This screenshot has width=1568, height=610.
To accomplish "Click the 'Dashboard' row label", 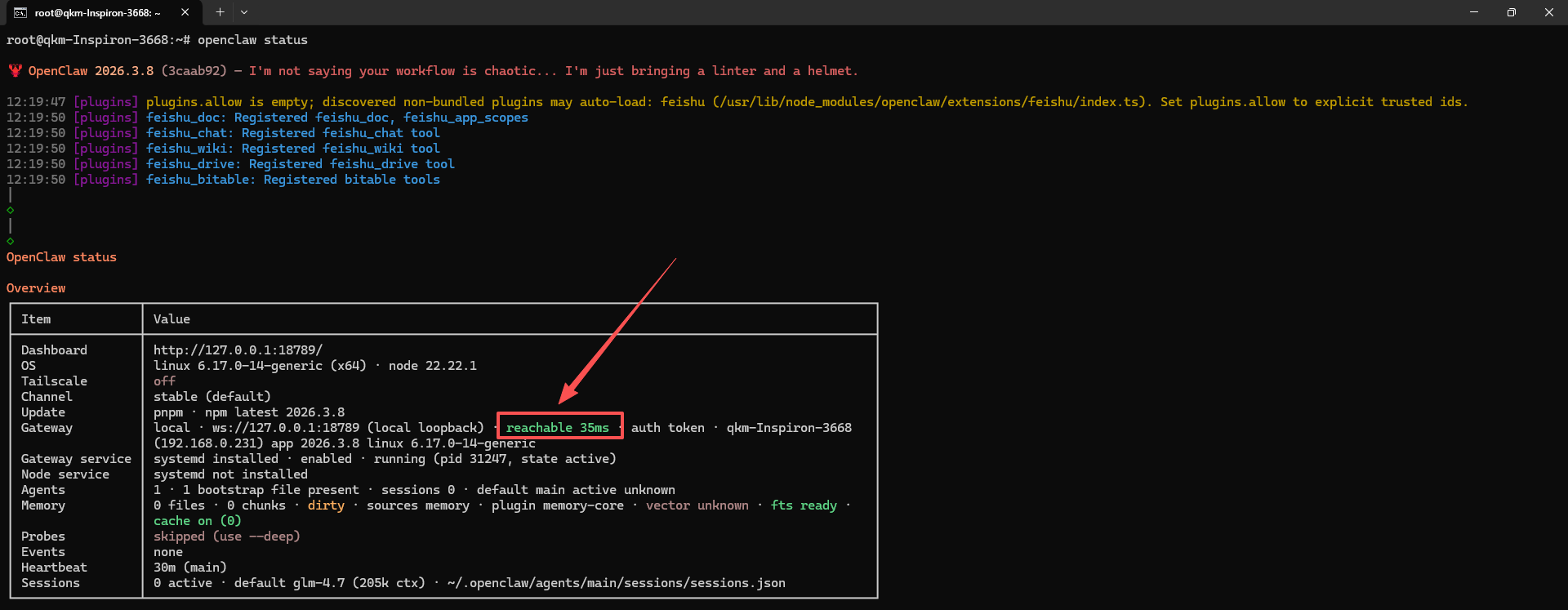I will tap(54, 350).
